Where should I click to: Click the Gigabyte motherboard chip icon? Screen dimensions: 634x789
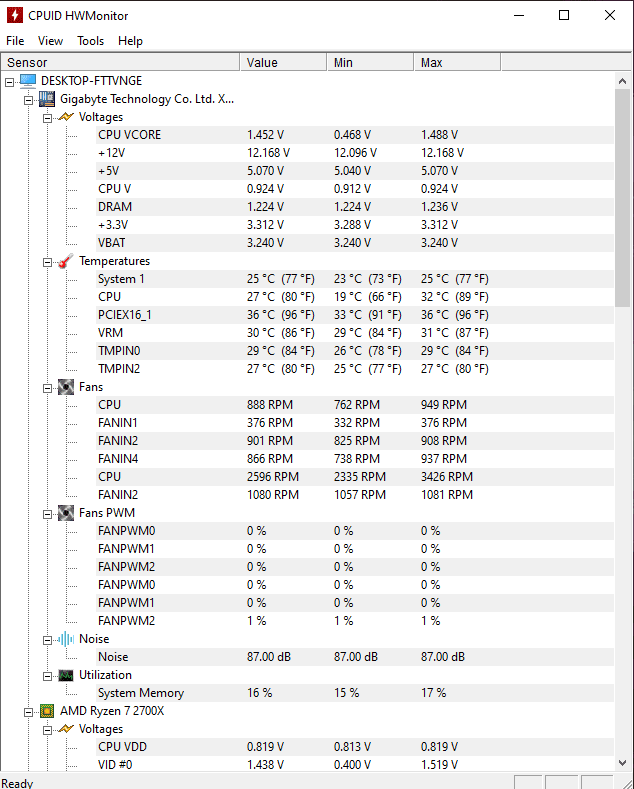pos(47,99)
